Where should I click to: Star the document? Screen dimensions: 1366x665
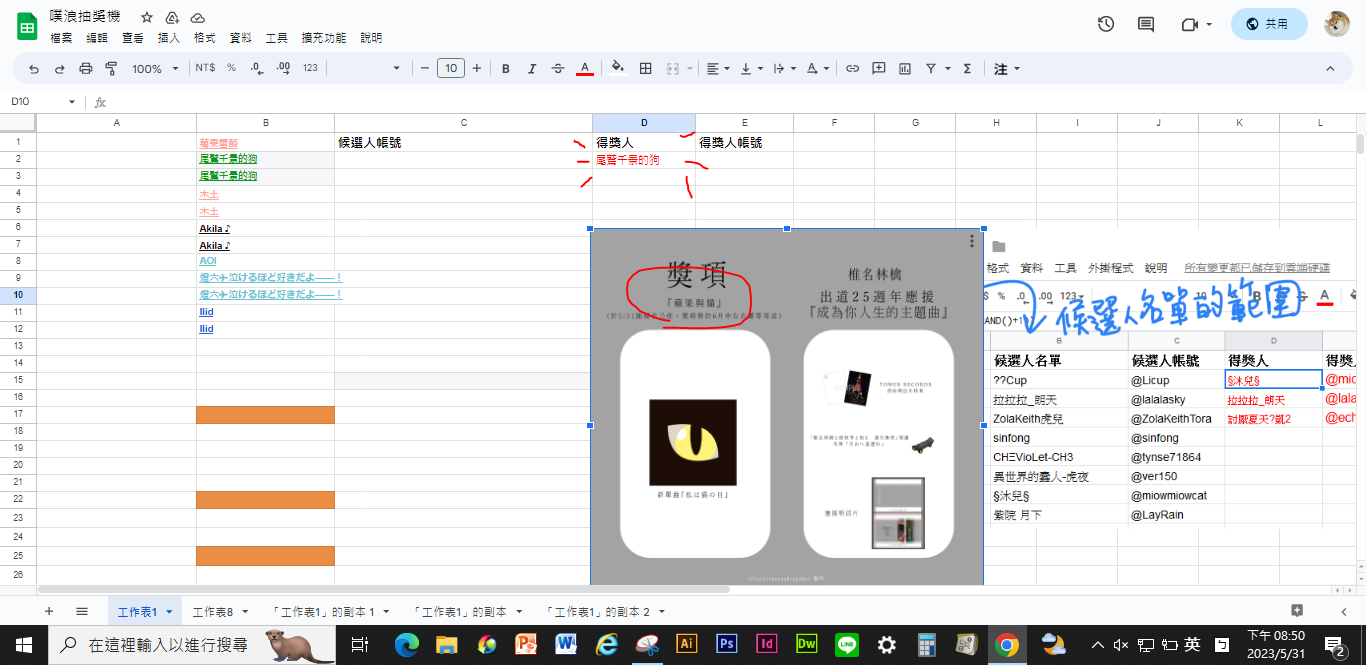click(147, 18)
